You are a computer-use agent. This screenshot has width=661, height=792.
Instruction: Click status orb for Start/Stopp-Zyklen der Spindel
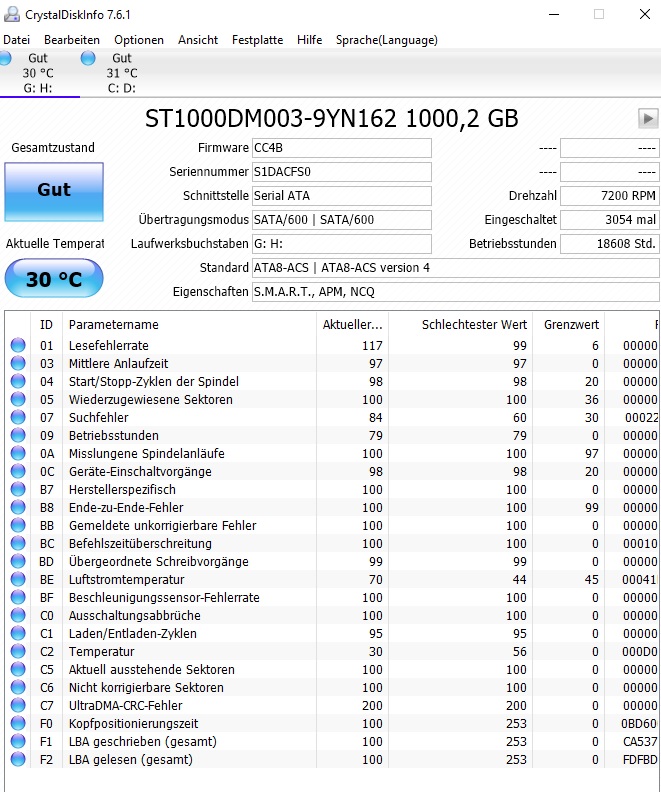point(18,381)
